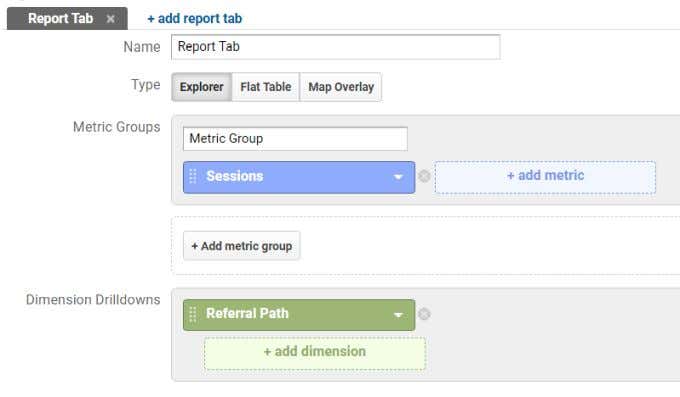Click the Dimension Drilldowns label
The image size is (680, 397).
(93, 299)
